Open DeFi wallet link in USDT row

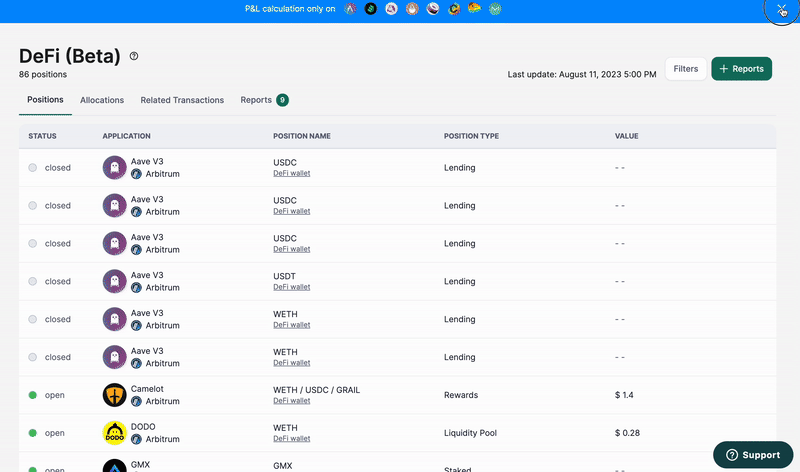tap(292, 287)
